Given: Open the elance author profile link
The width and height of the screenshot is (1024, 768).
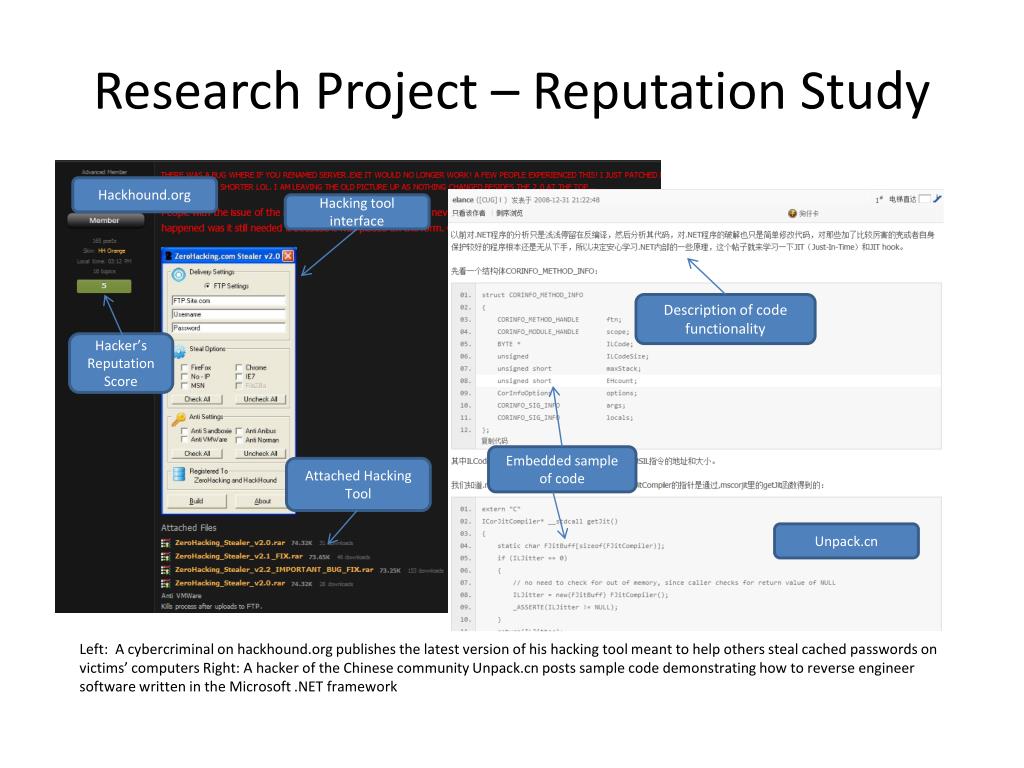Looking at the screenshot, I should 462,200.
